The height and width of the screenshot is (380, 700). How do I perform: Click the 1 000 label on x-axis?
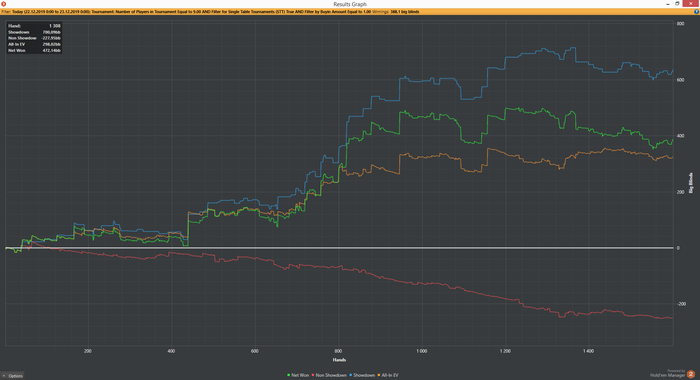tap(421, 351)
